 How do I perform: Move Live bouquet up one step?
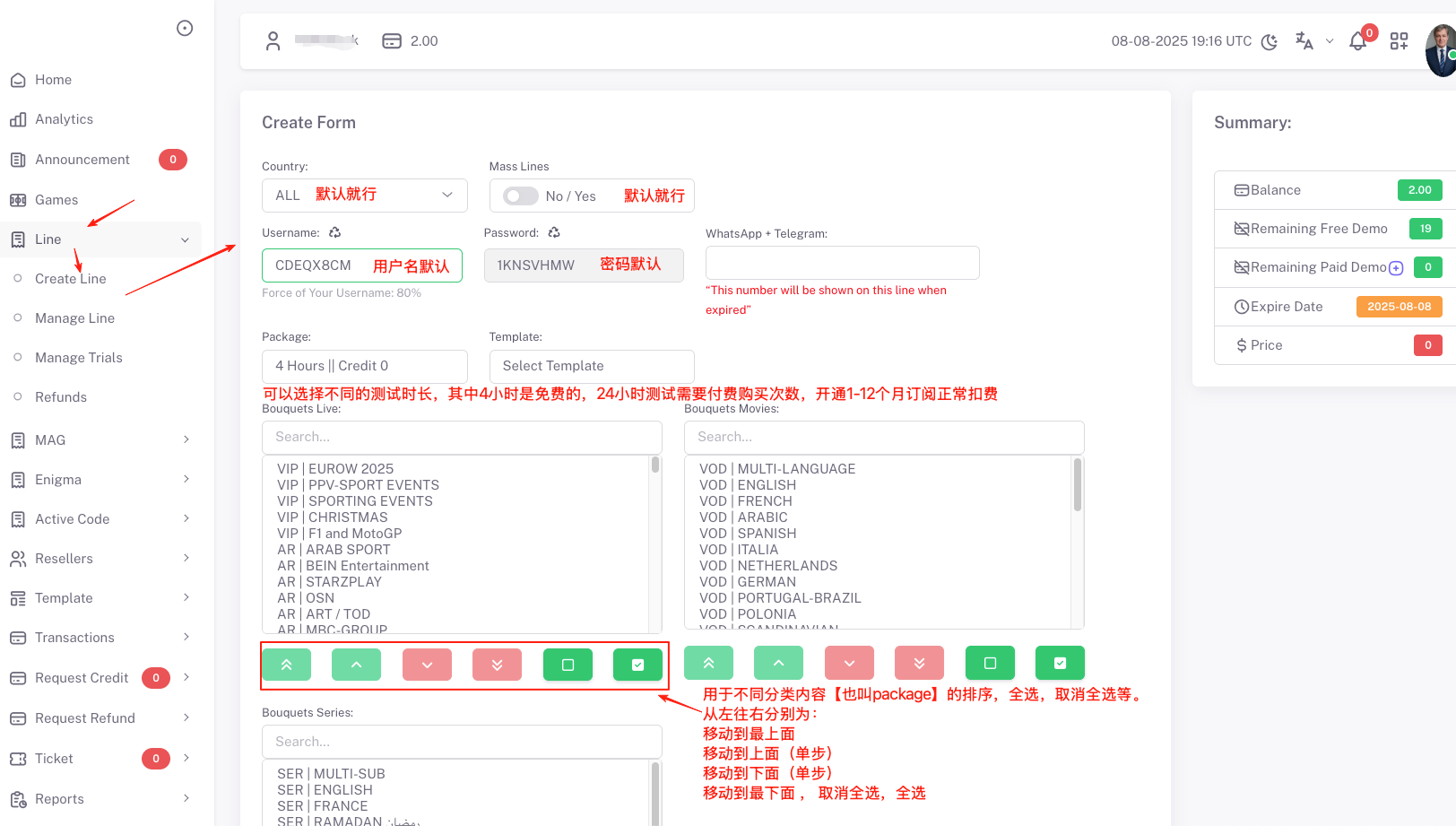357,665
